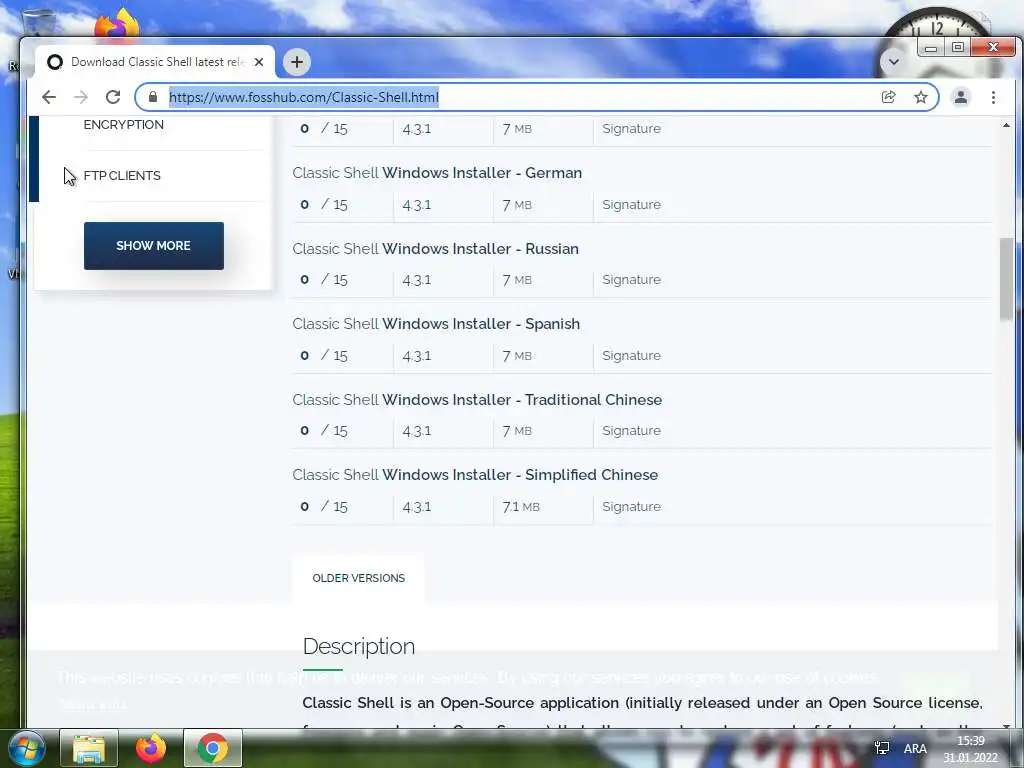This screenshot has width=1024, height=768.
Task: Click the 0 / 15 scan result for Russian
Action: (324, 280)
